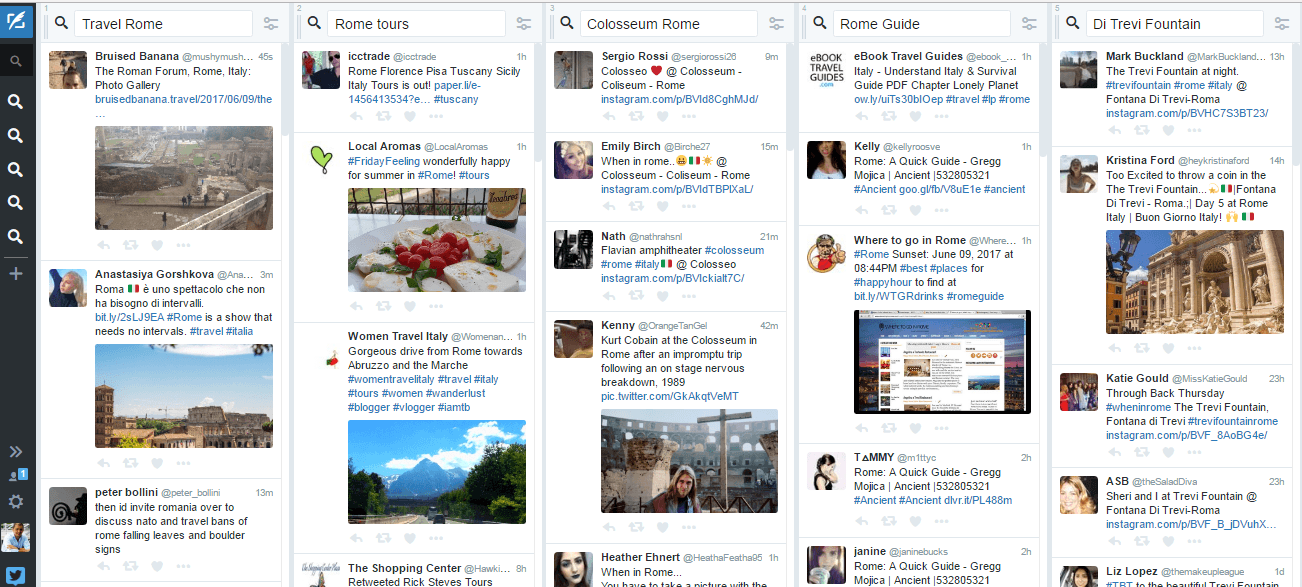The height and width of the screenshot is (587, 1302).
Task: Add a new column with plus icon
Action: click(x=16, y=273)
